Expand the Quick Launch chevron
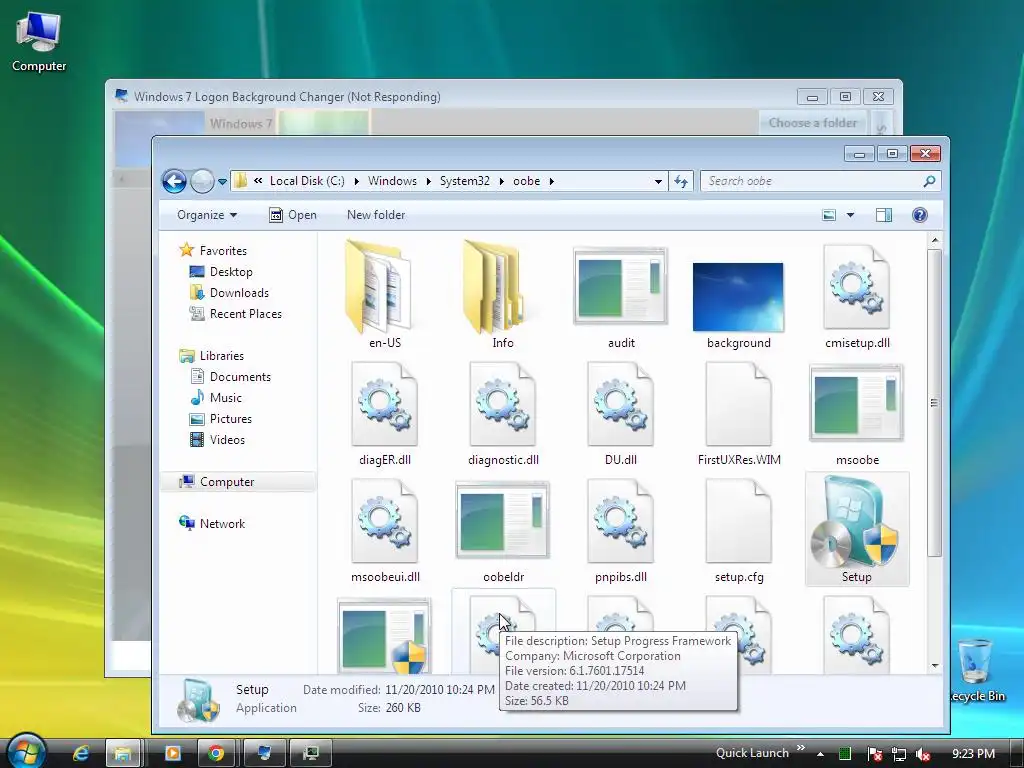 [x=801, y=748]
